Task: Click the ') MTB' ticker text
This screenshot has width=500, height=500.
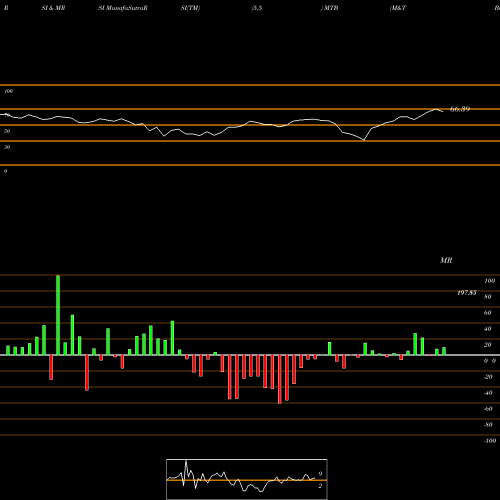Action: (329, 8)
